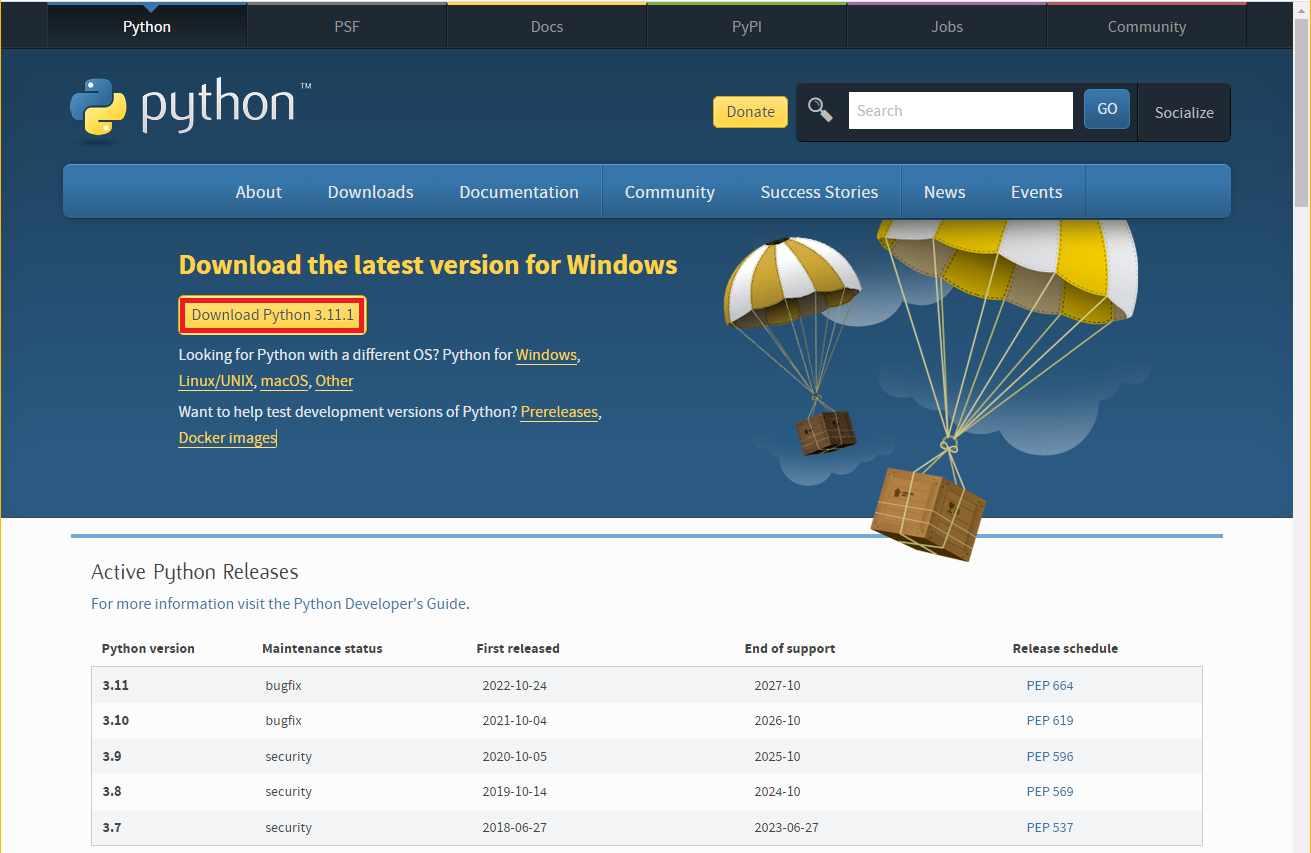The height and width of the screenshot is (853, 1311).
Task: Focus the Search input field
Action: pyautogui.click(x=961, y=111)
